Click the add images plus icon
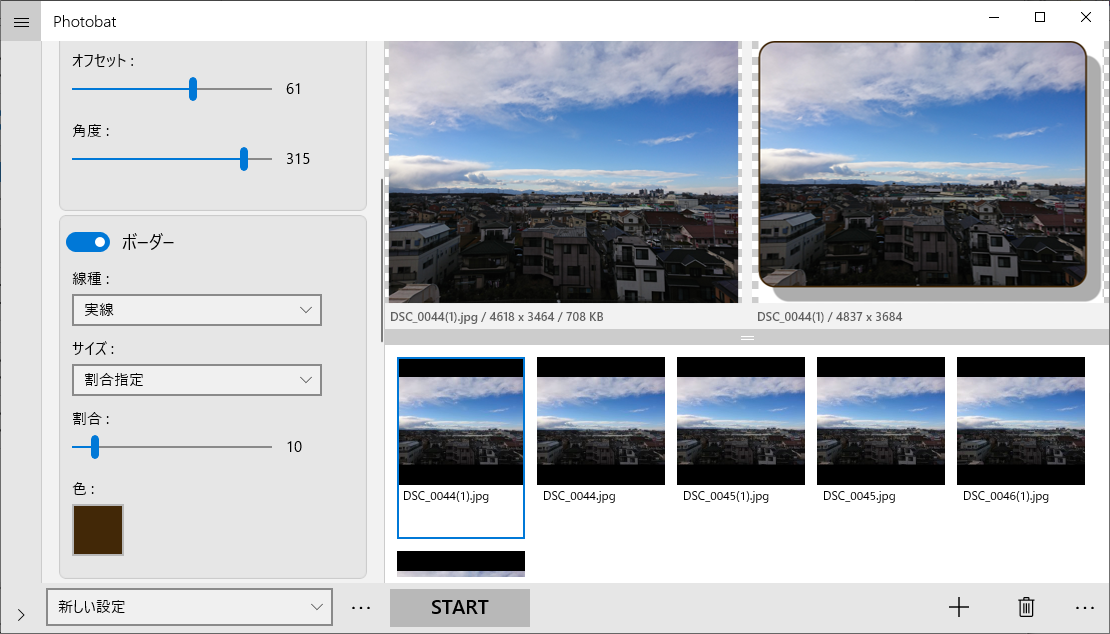Viewport: 1110px width, 634px height. pyautogui.click(x=959, y=607)
